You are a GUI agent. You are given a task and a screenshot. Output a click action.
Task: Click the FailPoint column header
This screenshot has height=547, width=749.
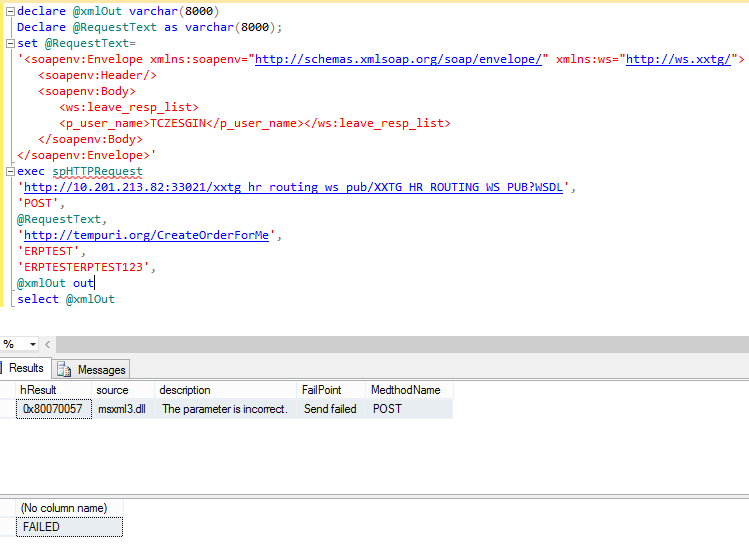coord(322,390)
